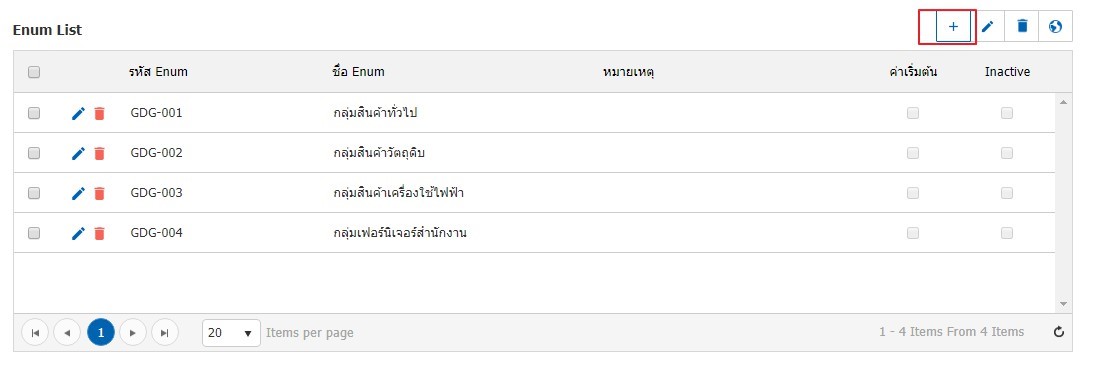Go to the last page arrow
Image resolution: width=1104 pixels, height=384 pixels.
click(165, 333)
